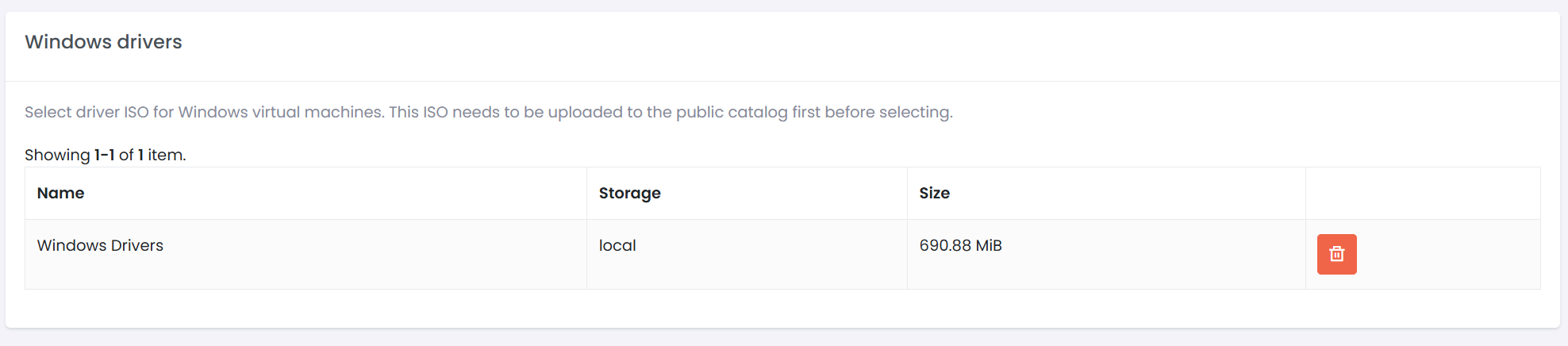This screenshot has width=1568, height=346.
Task: Click the word uploaded in the description
Action: [x=585, y=112]
